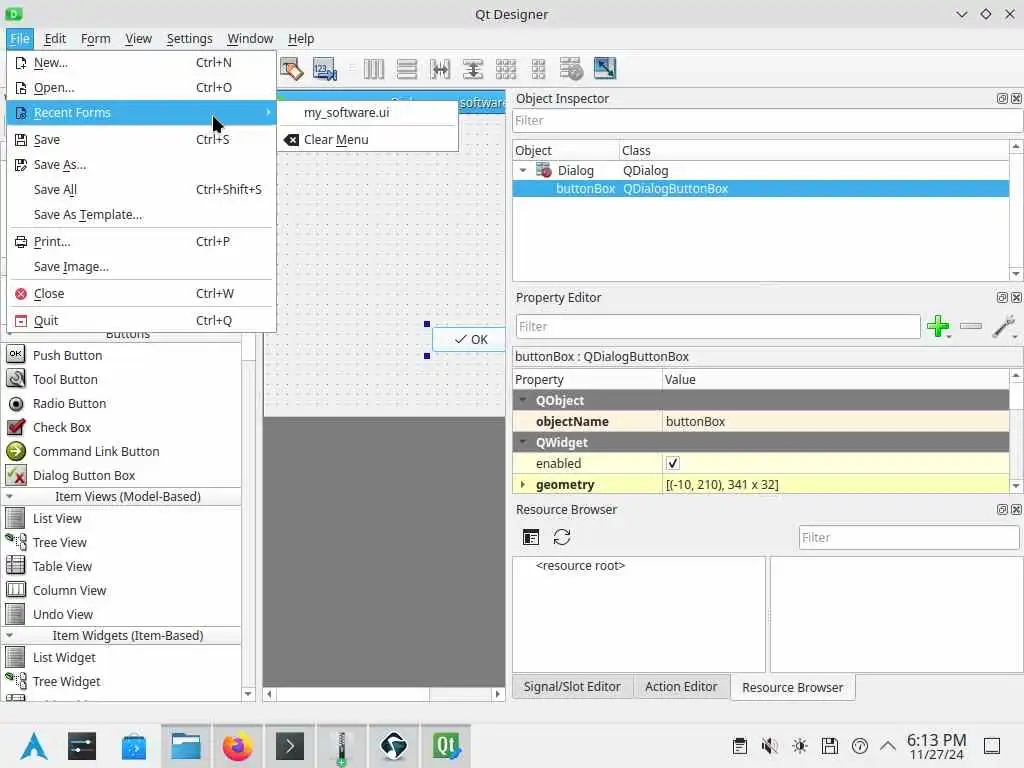Collapse the Dialog tree node
The height and width of the screenshot is (768, 1024).
523,170
